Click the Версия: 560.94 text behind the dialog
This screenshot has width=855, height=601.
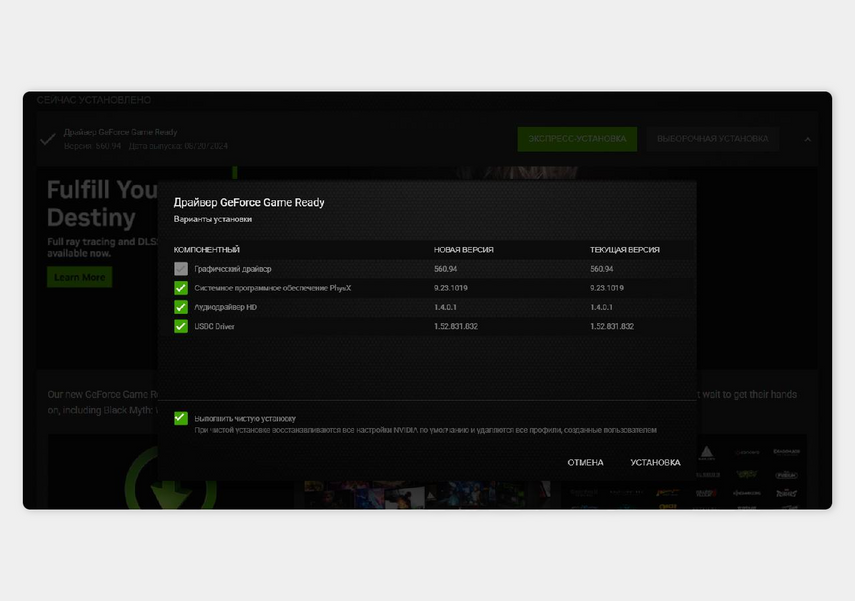(x=92, y=146)
